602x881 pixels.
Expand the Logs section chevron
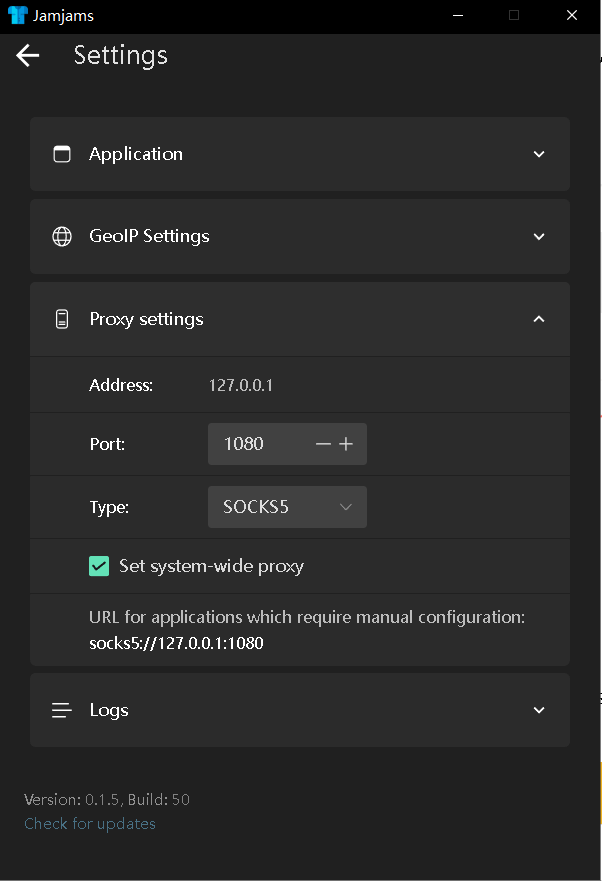[539, 710]
